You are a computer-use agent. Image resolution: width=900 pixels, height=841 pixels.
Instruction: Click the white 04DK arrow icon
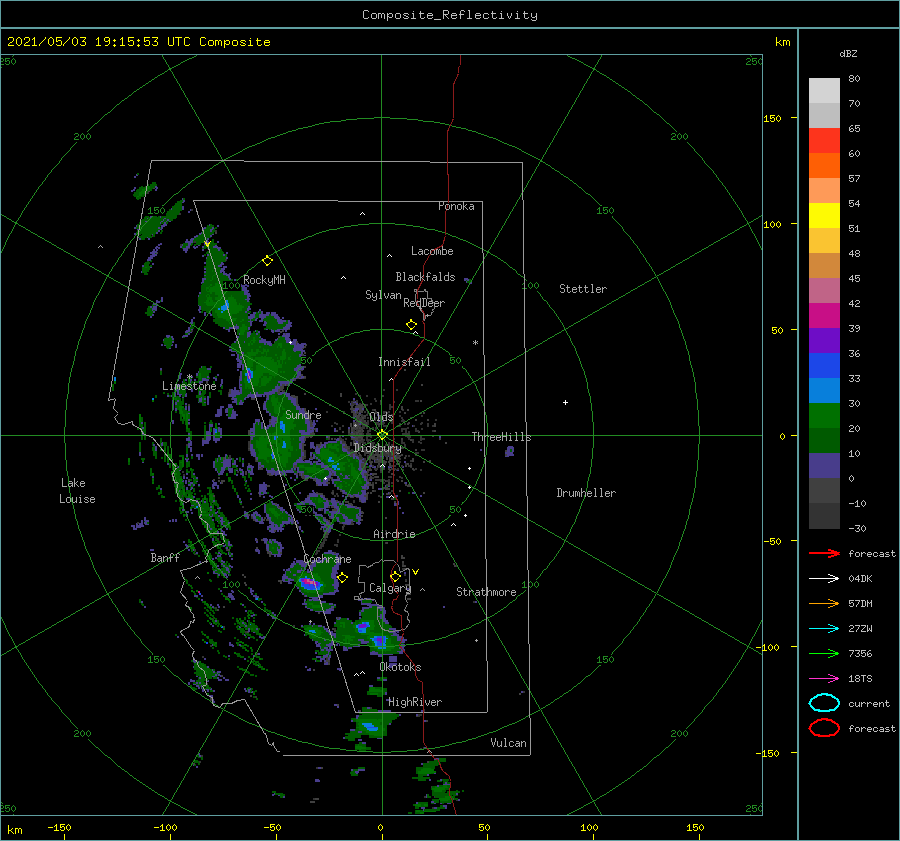point(824,579)
